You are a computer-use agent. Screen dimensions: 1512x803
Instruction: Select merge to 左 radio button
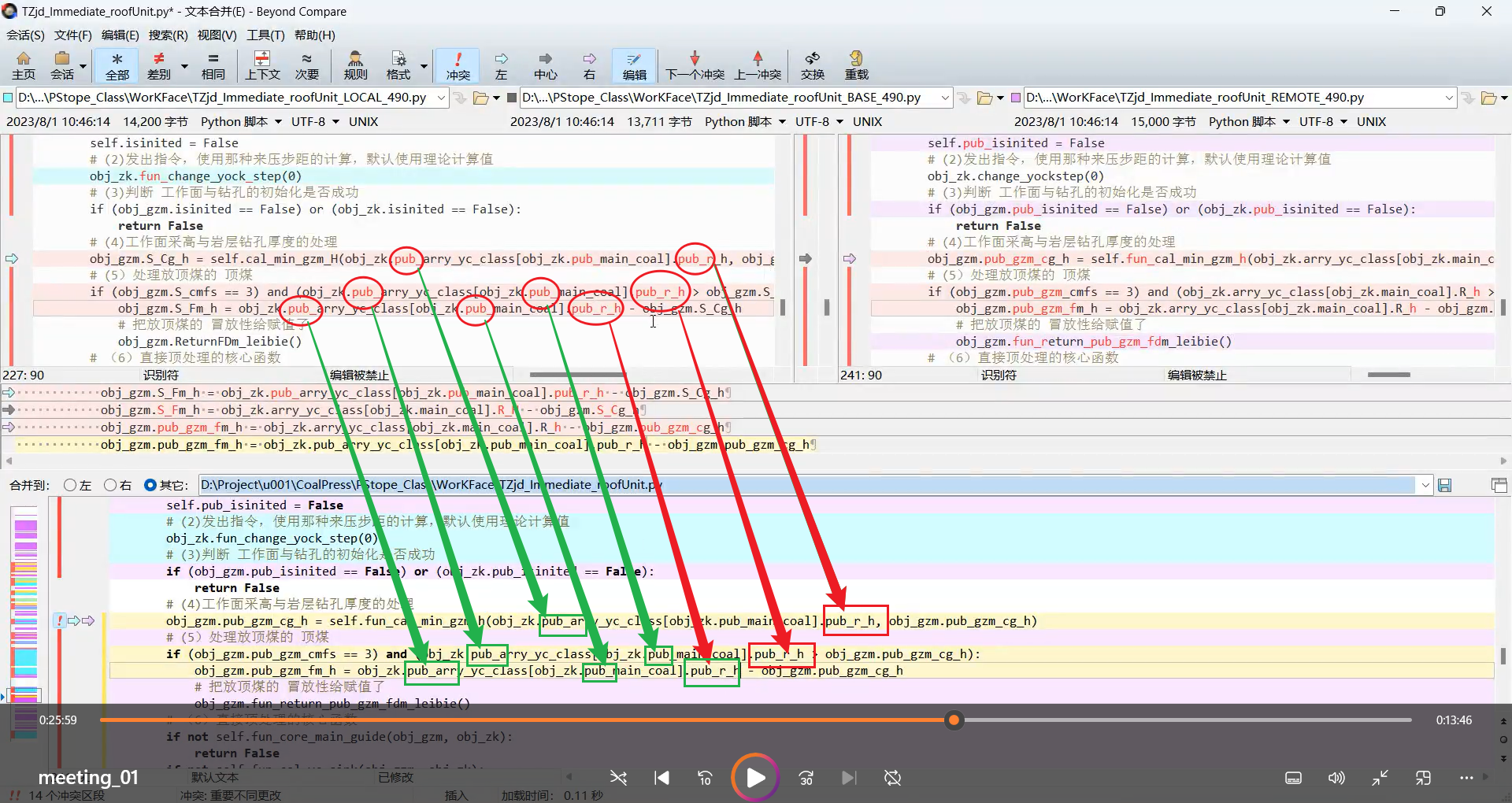[x=70, y=485]
